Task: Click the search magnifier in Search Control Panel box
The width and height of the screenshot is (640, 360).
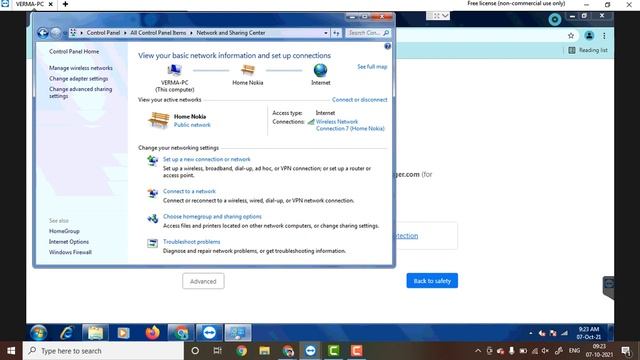Action: point(386,33)
